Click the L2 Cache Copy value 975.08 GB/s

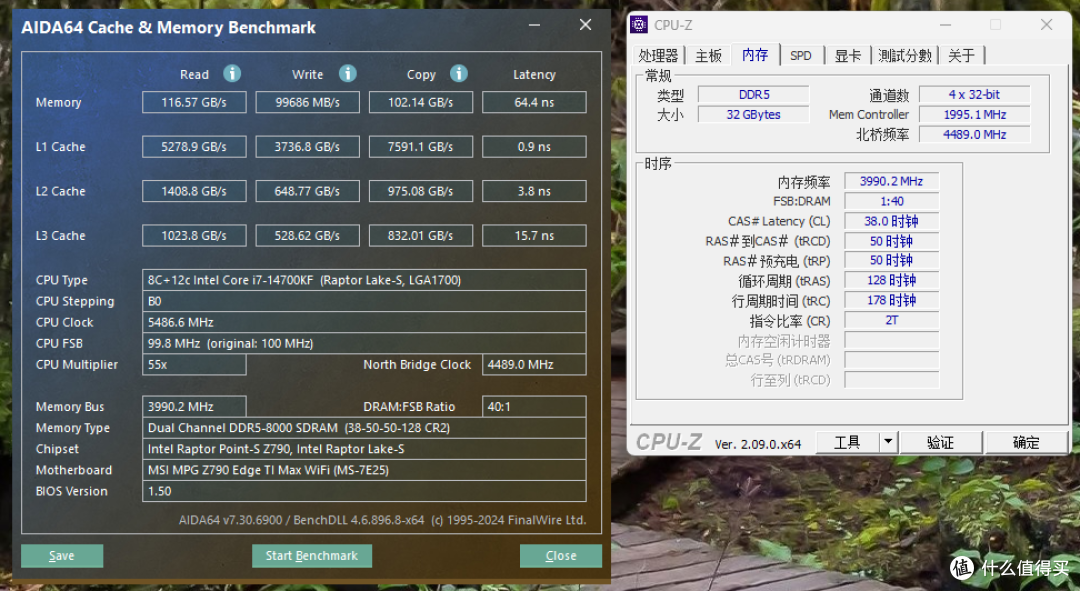pos(421,191)
